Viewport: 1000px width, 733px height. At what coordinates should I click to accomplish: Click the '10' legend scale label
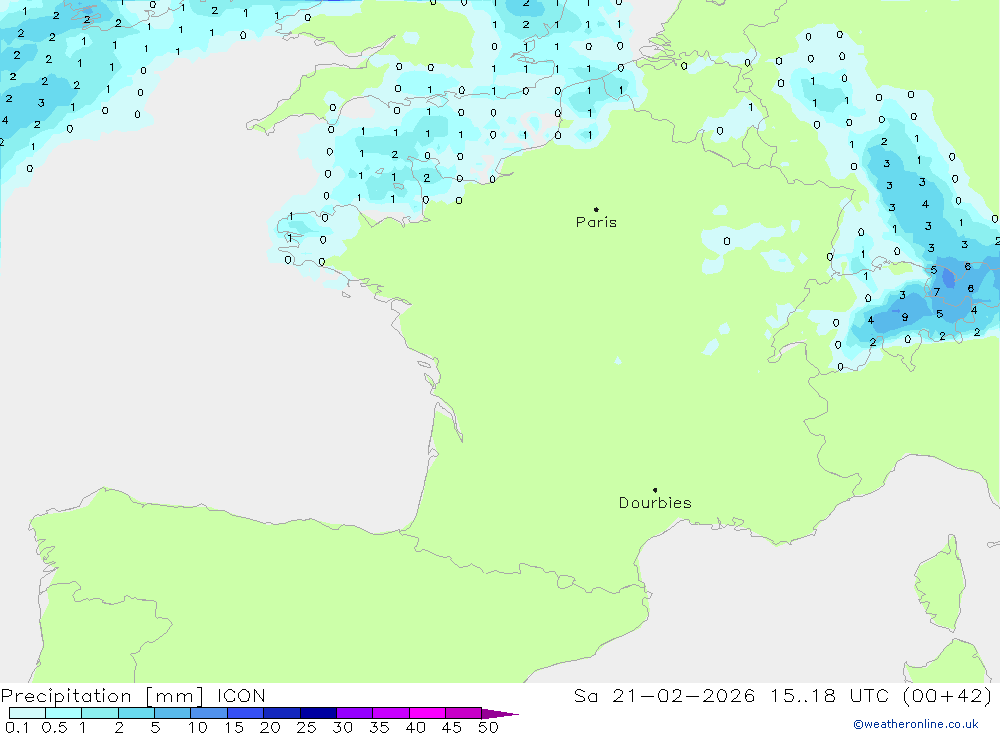198,727
